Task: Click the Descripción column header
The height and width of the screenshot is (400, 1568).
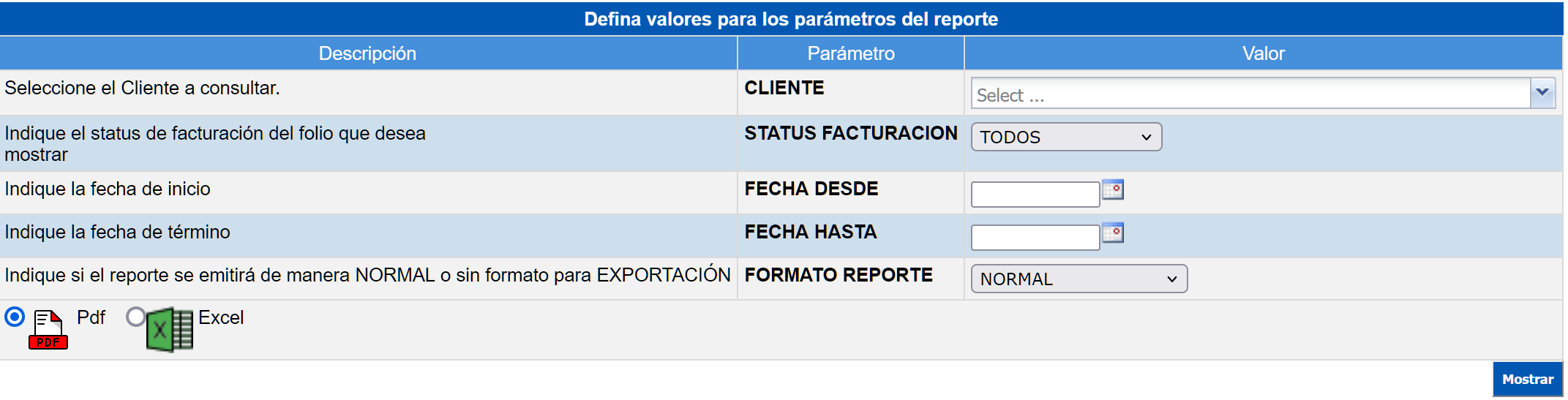Action: click(x=367, y=53)
